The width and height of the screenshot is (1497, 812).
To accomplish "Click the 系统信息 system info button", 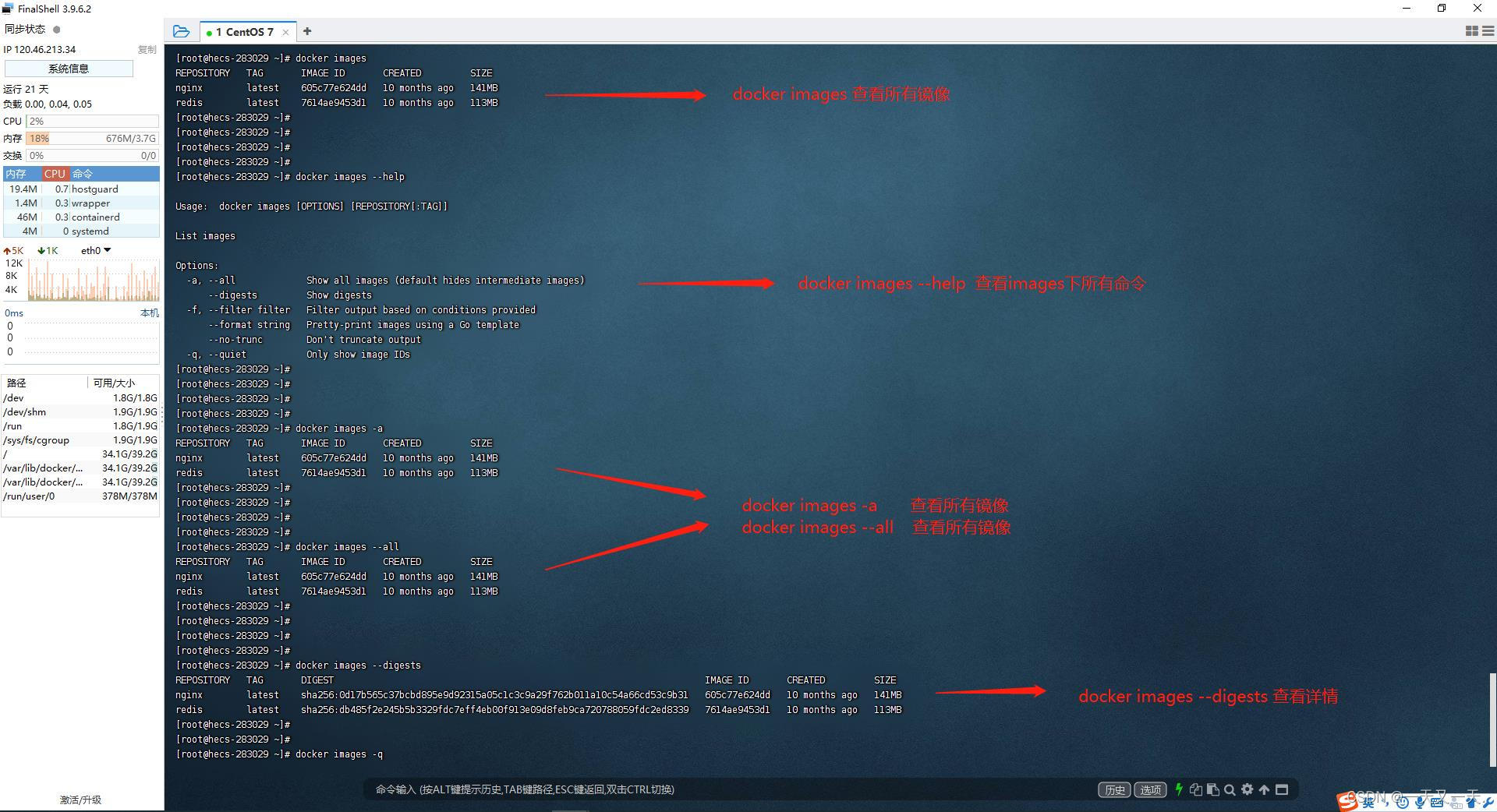I will [x=68, y=68].
